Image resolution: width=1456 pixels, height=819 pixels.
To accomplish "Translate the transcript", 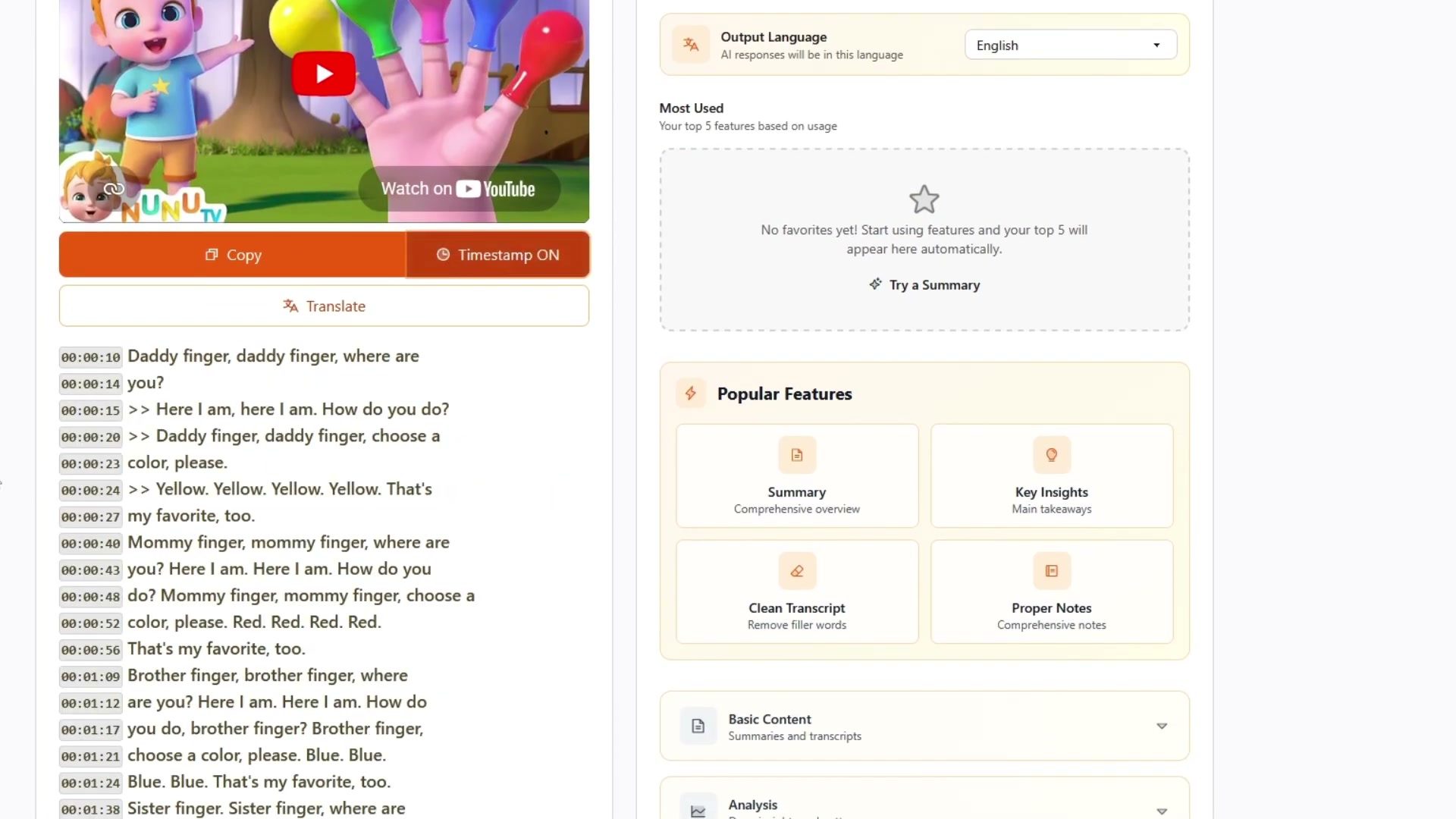I will click(x=324, y=306).
